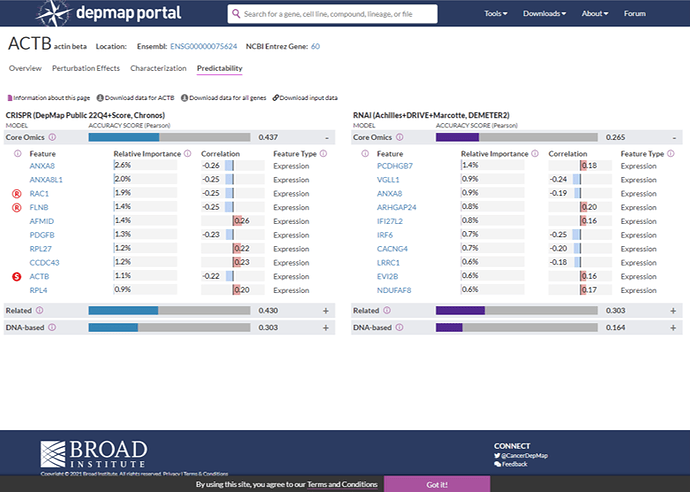
Task: Click the red S badge beside ACTB
Action: coord(17,276)
